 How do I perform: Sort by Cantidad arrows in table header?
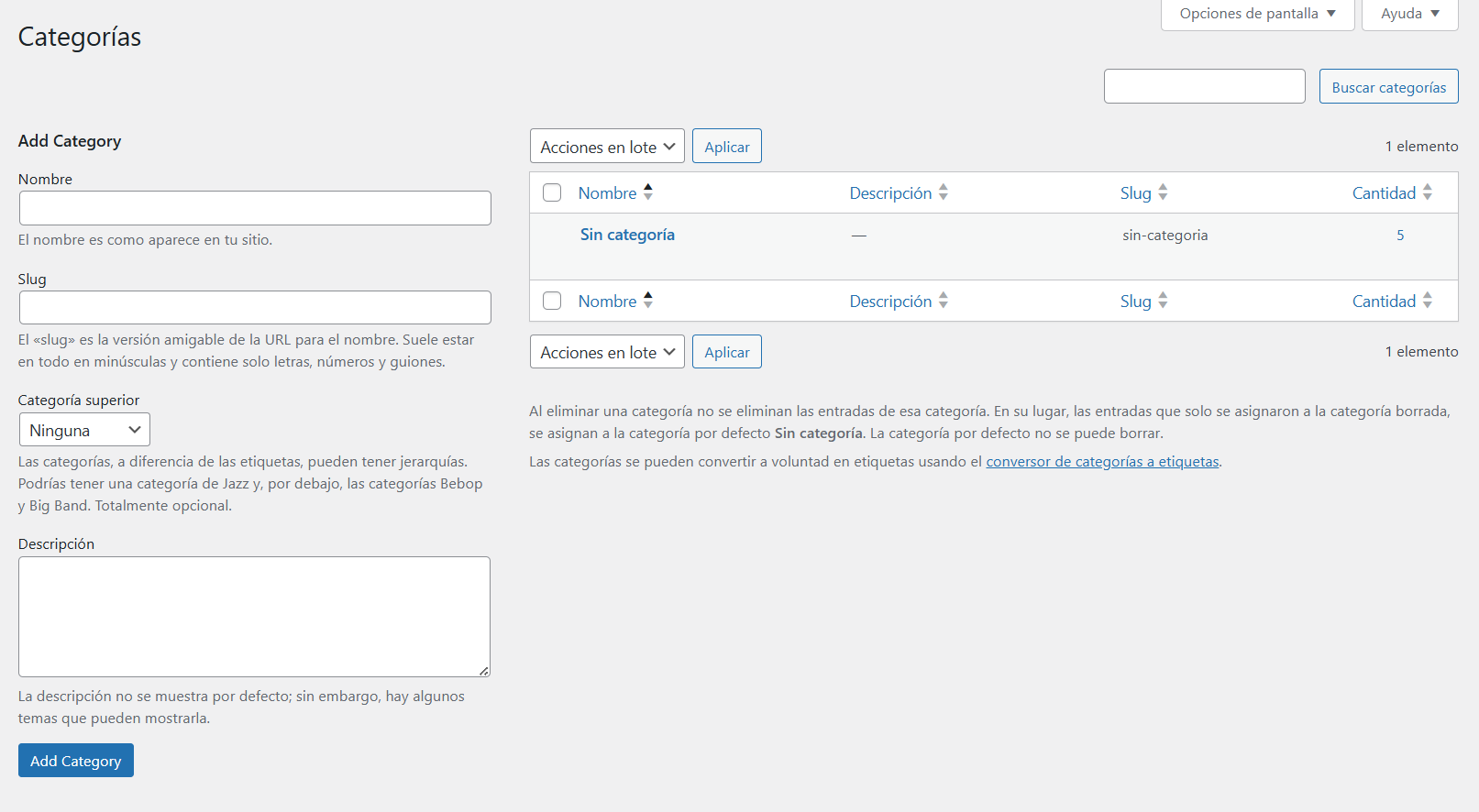(x=1428, y=192)
